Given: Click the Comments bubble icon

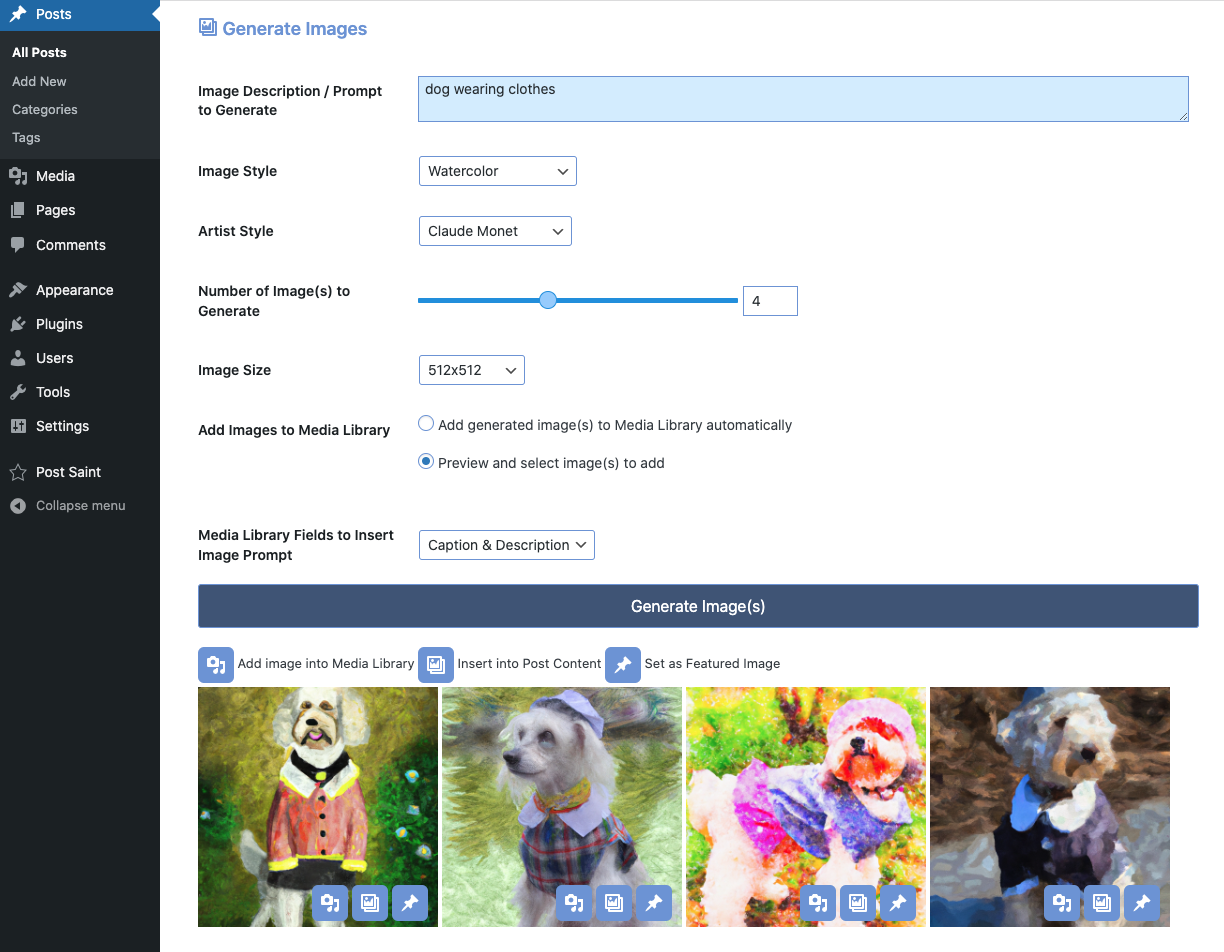Looking at the screenshot, I should click(18, 245).
